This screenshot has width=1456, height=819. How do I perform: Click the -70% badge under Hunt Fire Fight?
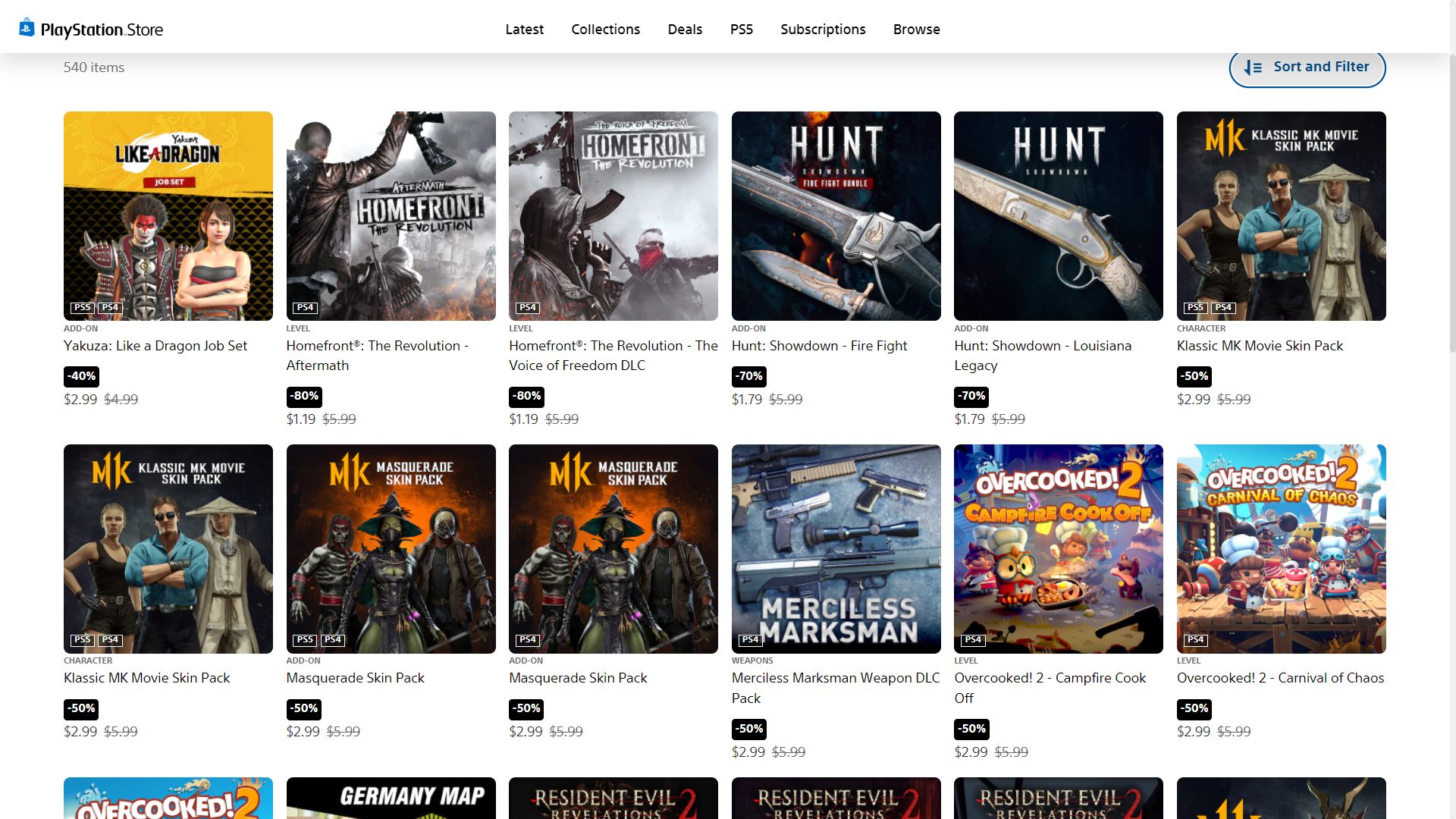[748, 376]
